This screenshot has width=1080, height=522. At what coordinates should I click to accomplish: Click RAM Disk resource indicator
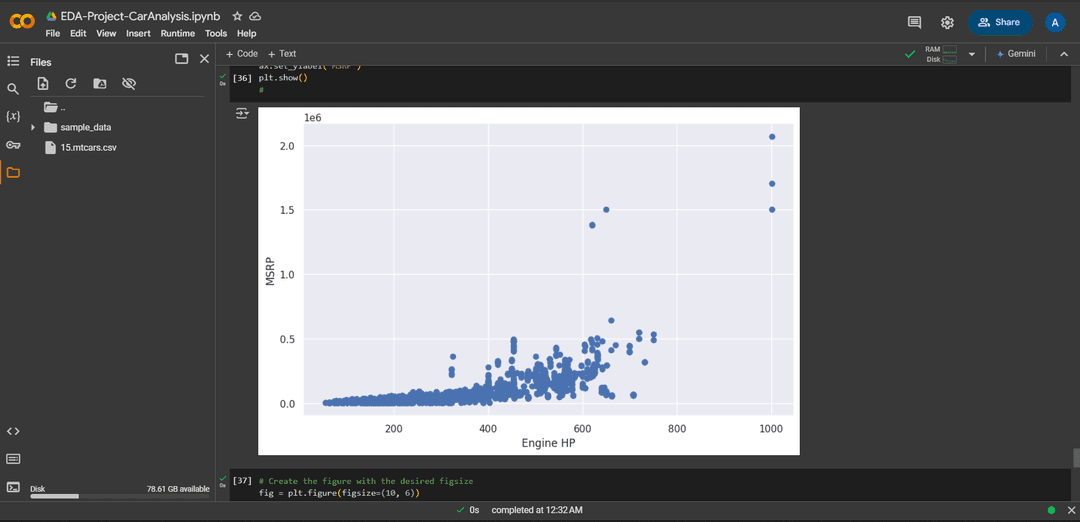(941, 54)
